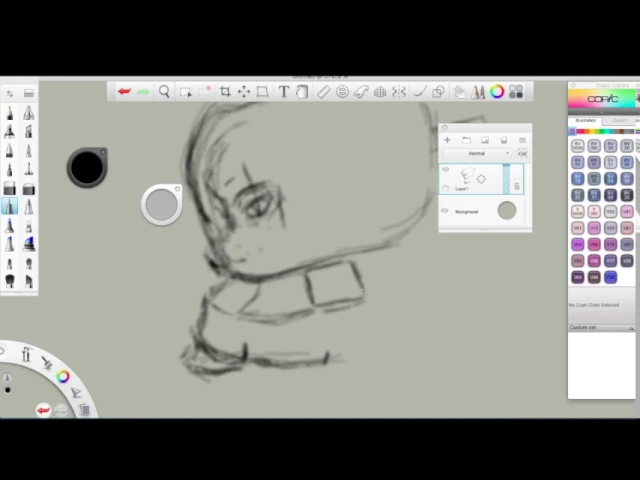This screenshot has height=480, width=640.
Task: Open the Normal blend mode dropdown
Action: 477,153
